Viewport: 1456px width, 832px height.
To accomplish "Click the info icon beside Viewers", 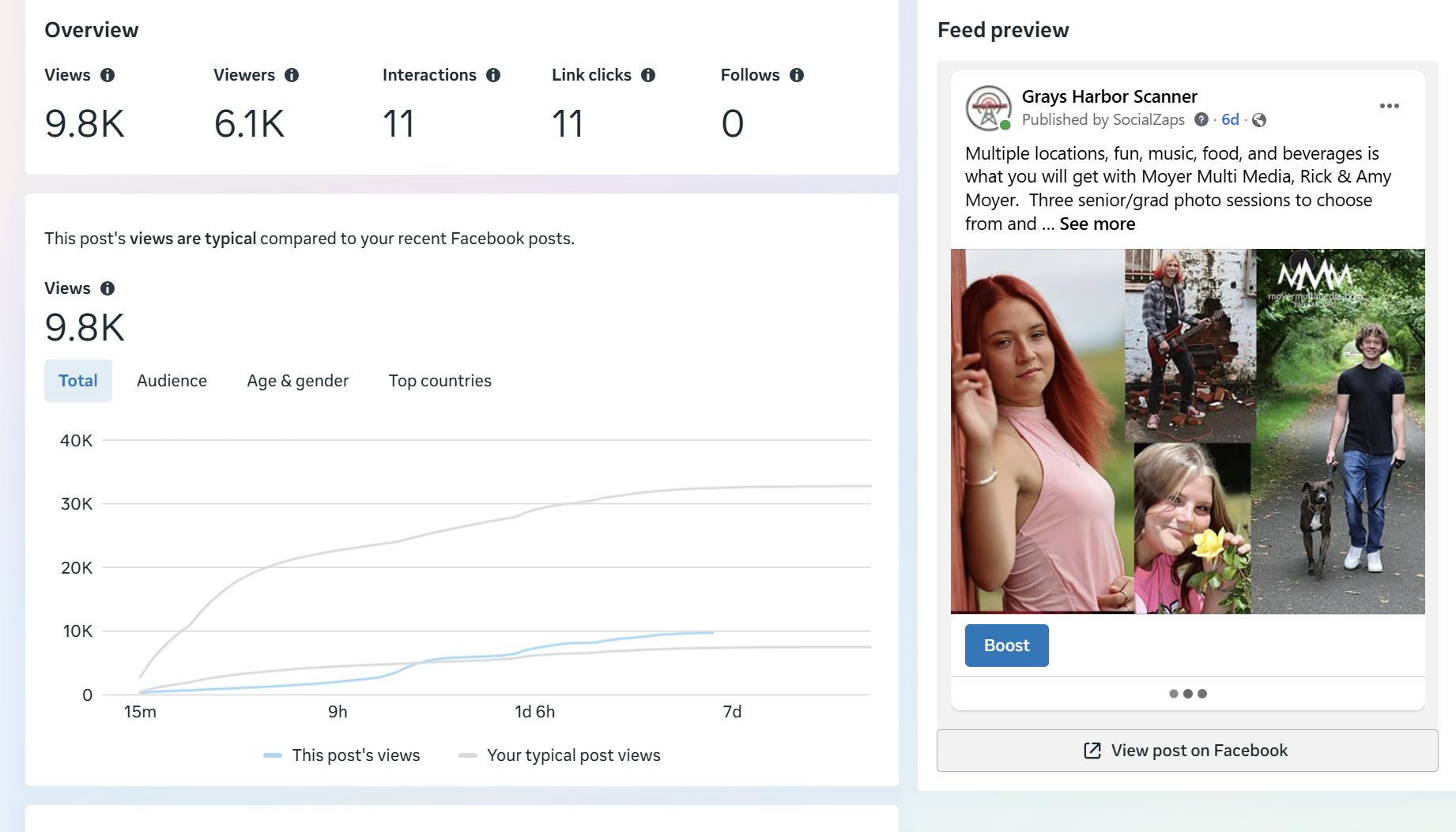I will pos(292,75).
